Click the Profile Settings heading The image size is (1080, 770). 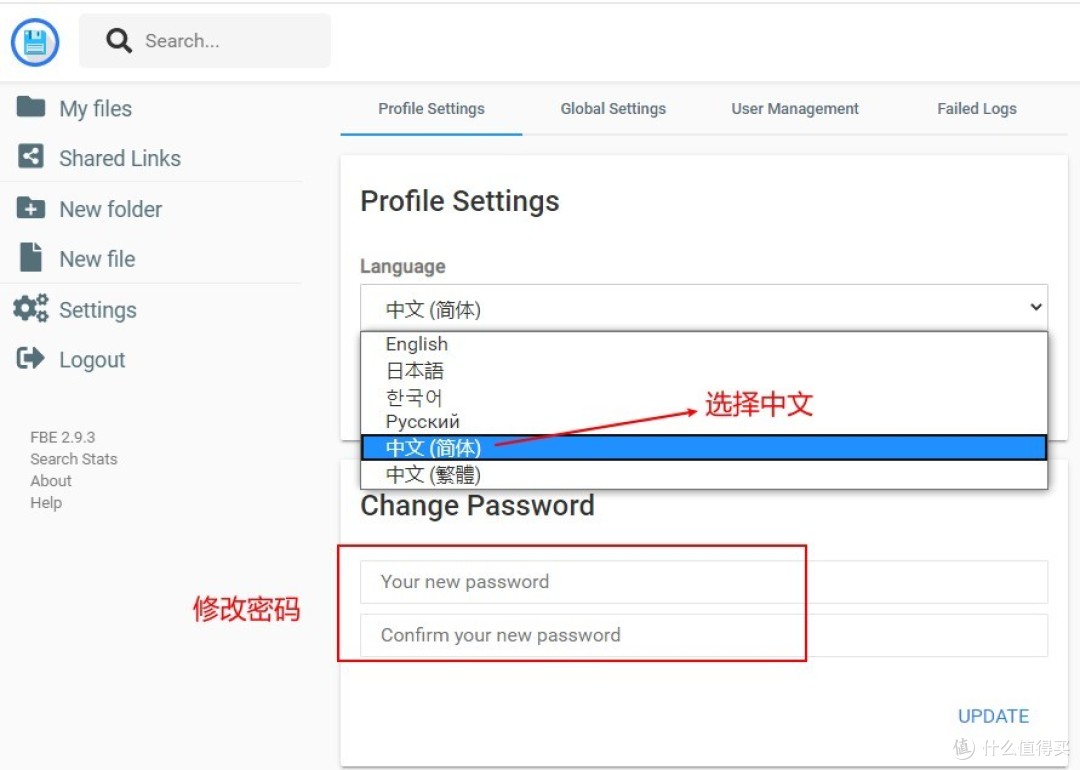(460, 201)
